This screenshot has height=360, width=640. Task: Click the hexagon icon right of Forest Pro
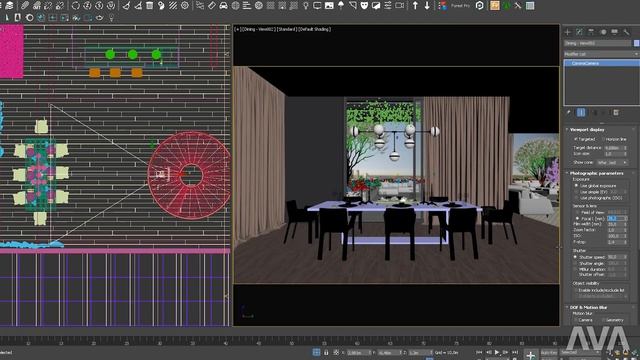[x=480, y=6]
